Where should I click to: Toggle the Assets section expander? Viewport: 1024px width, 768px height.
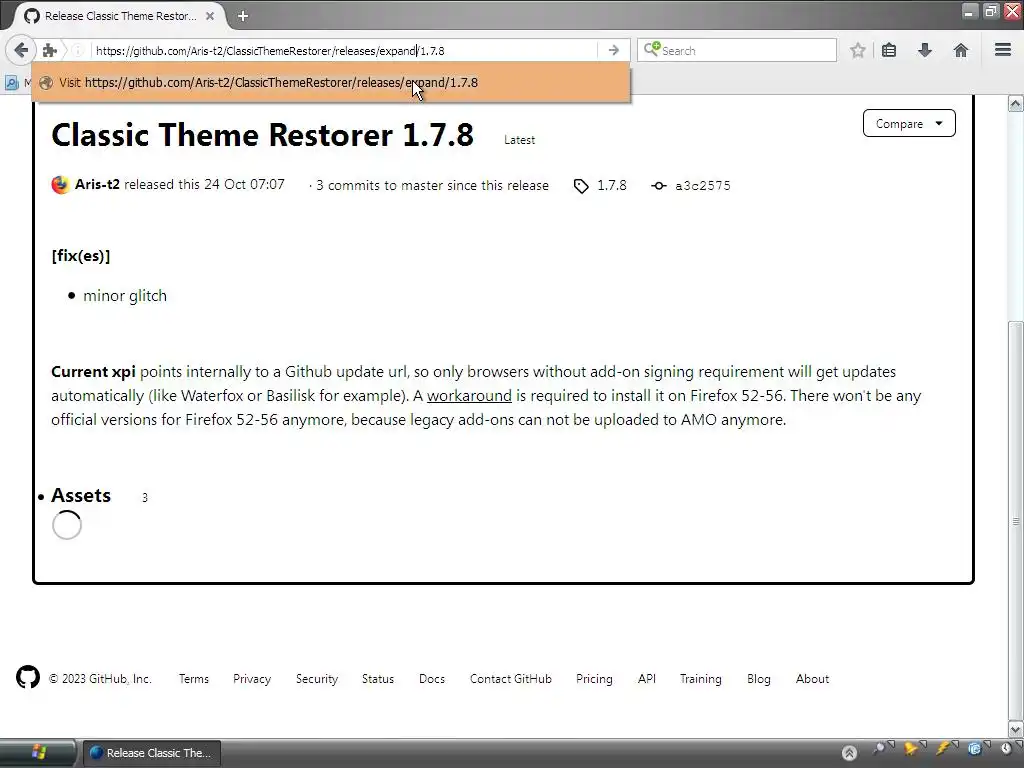tap(81, 496)
